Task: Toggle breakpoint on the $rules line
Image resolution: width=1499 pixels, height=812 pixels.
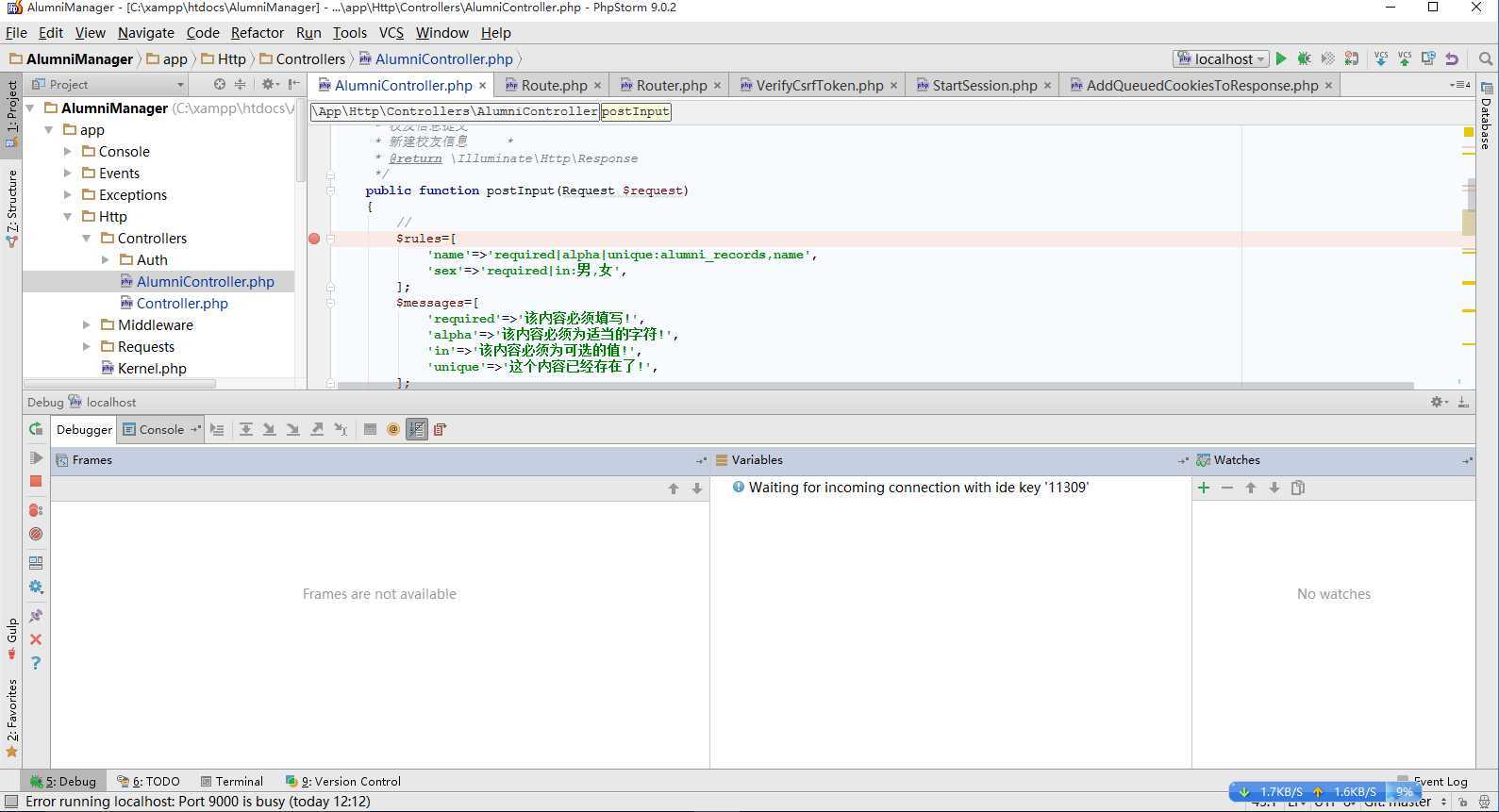Action: point(314,239)
